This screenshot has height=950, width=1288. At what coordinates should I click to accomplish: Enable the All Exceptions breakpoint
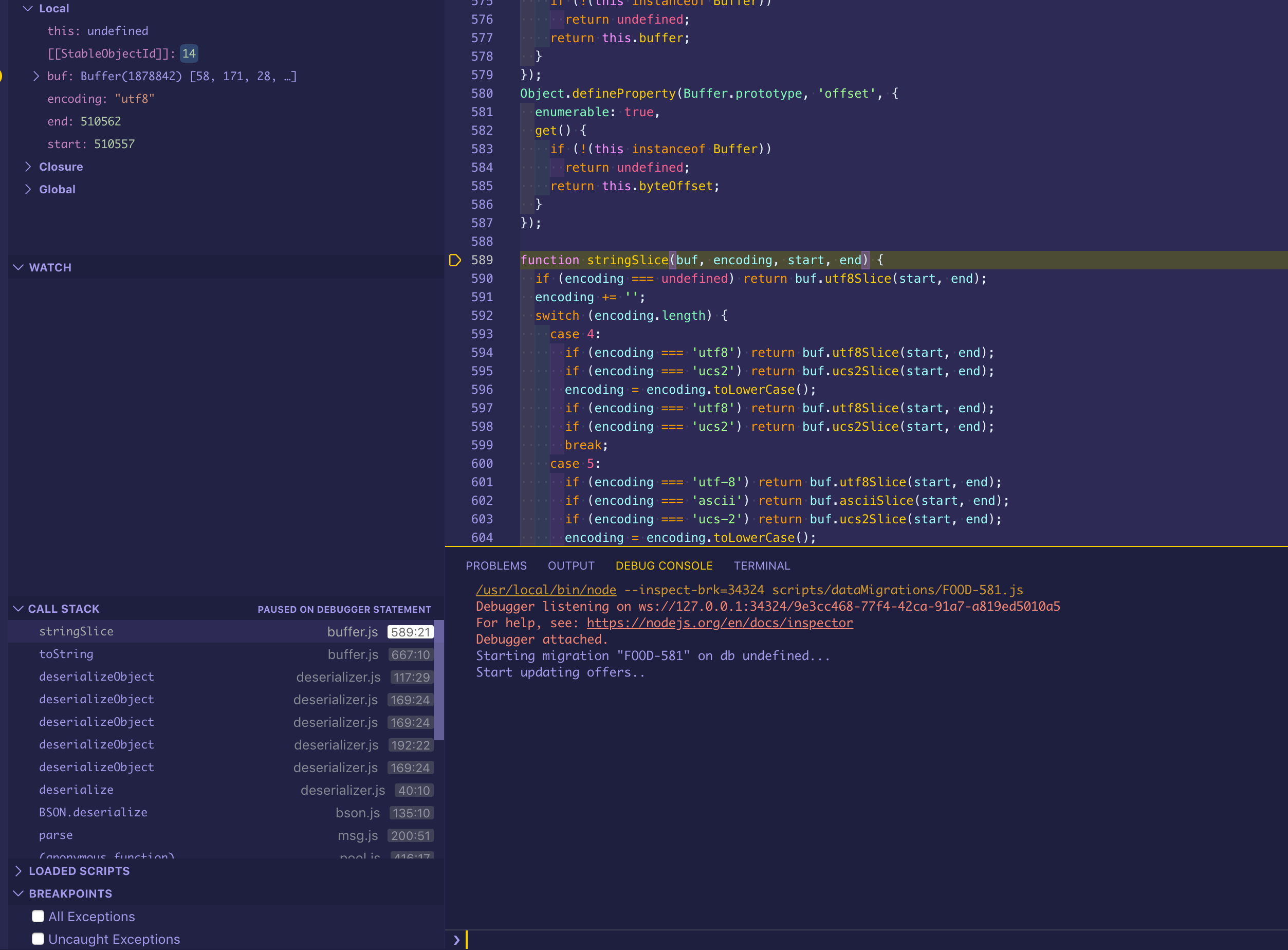(38, 916)
